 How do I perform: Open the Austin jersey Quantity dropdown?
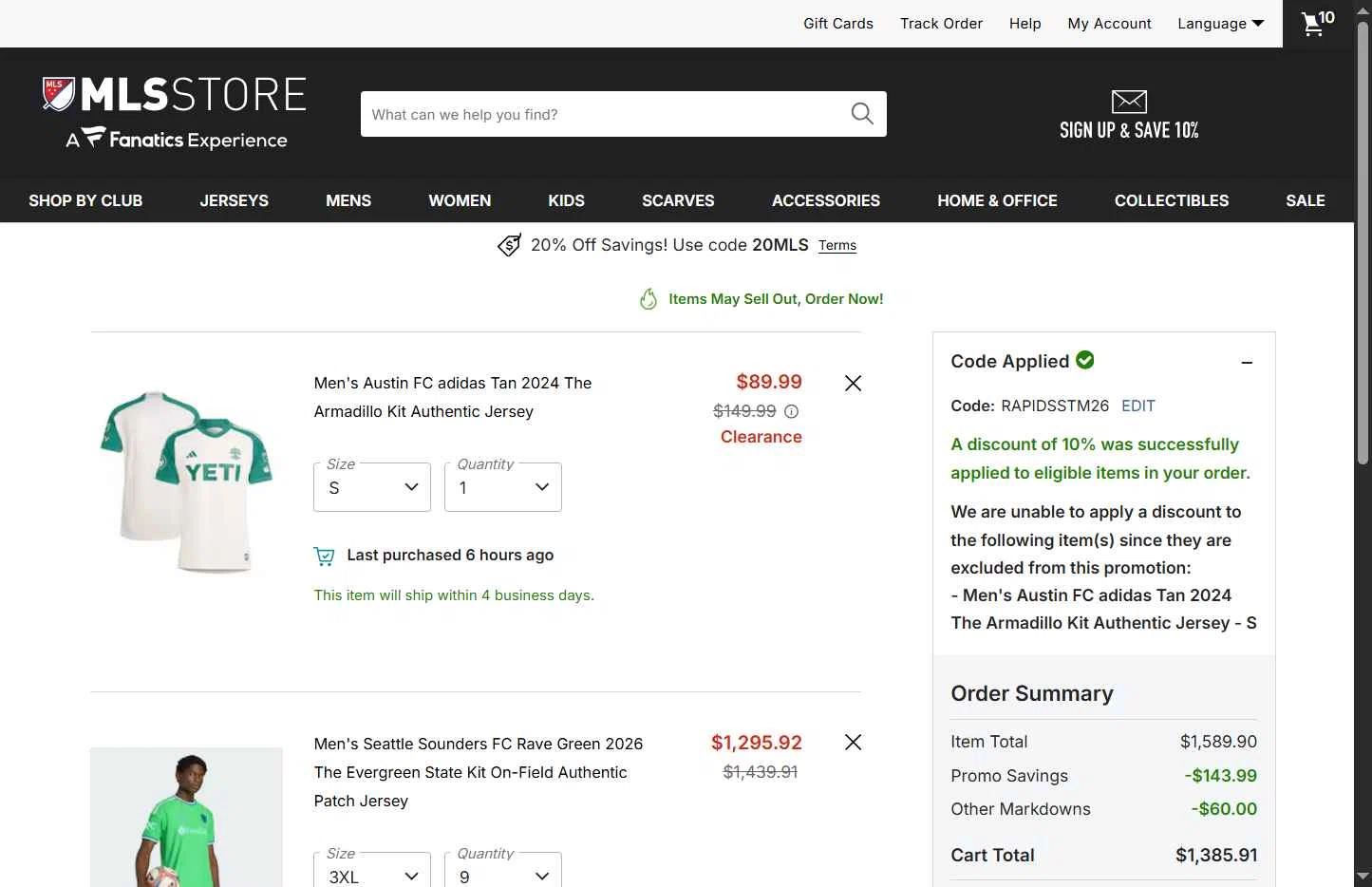point(503,487)
